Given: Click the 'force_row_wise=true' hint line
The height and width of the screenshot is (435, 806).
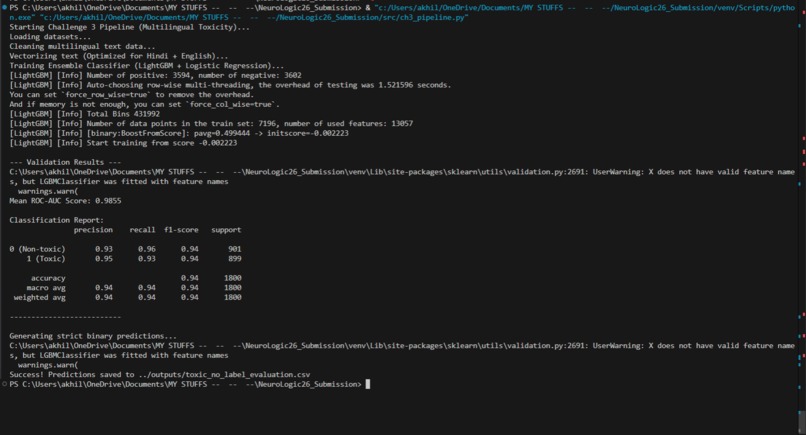Looking at the screenshot, I should (x=131, y=95).
